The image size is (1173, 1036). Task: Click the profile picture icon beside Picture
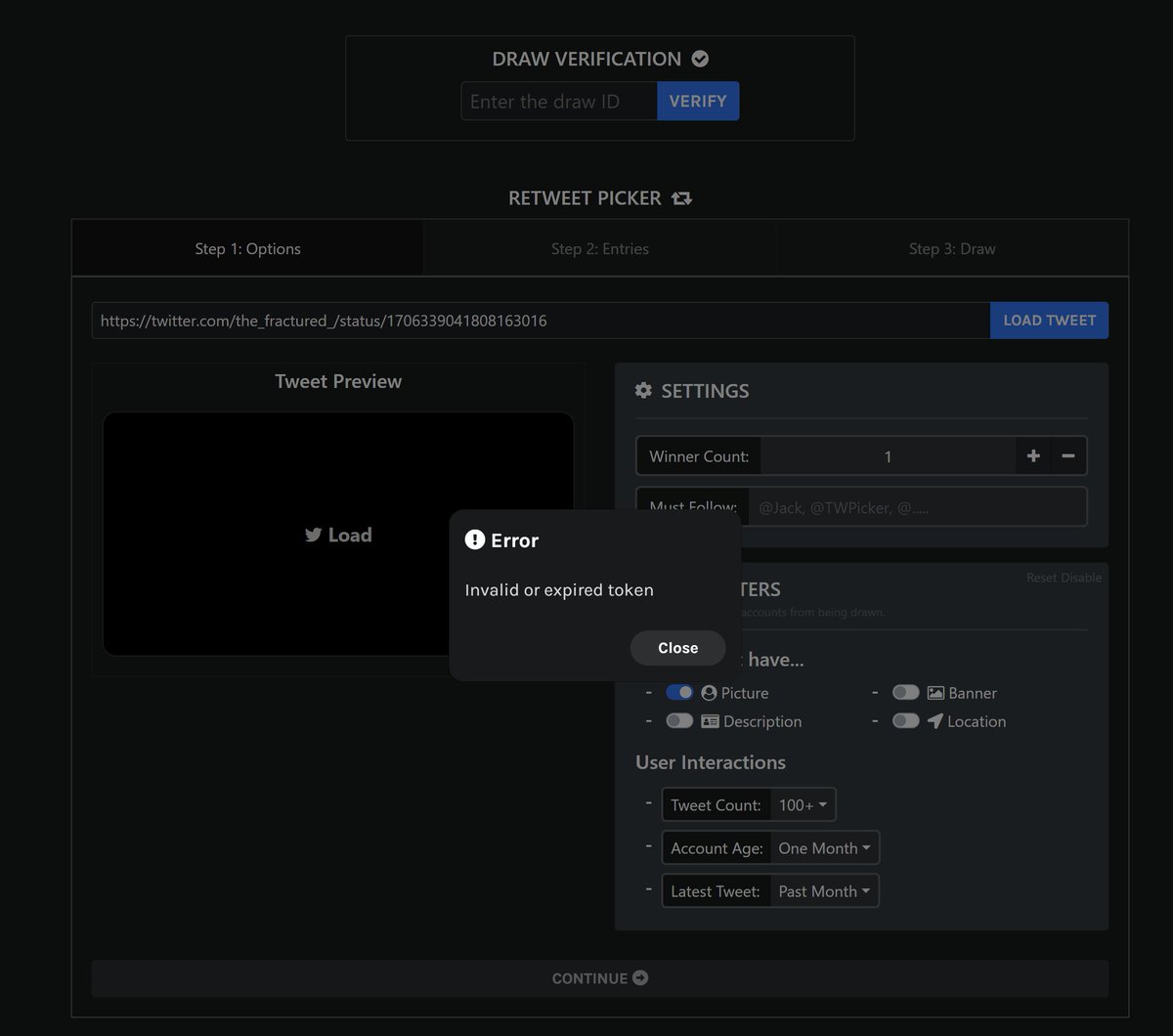(x=710, y=693)
